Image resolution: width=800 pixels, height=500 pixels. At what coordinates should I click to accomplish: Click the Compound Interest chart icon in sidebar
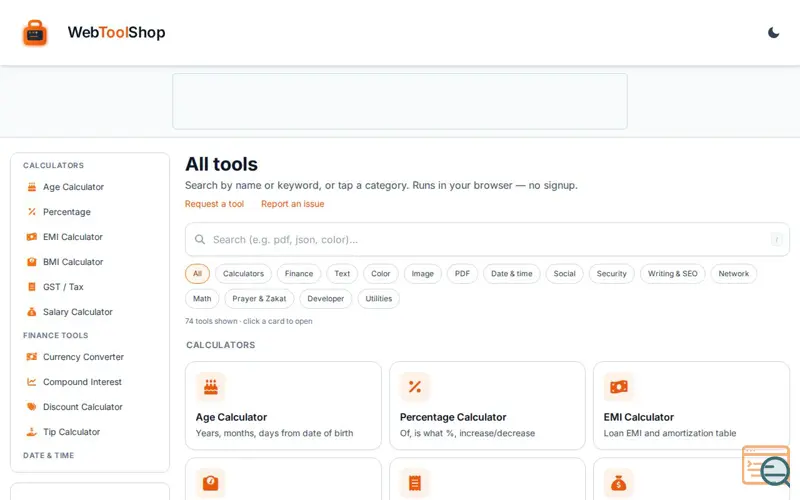click(x=32, y=382)
